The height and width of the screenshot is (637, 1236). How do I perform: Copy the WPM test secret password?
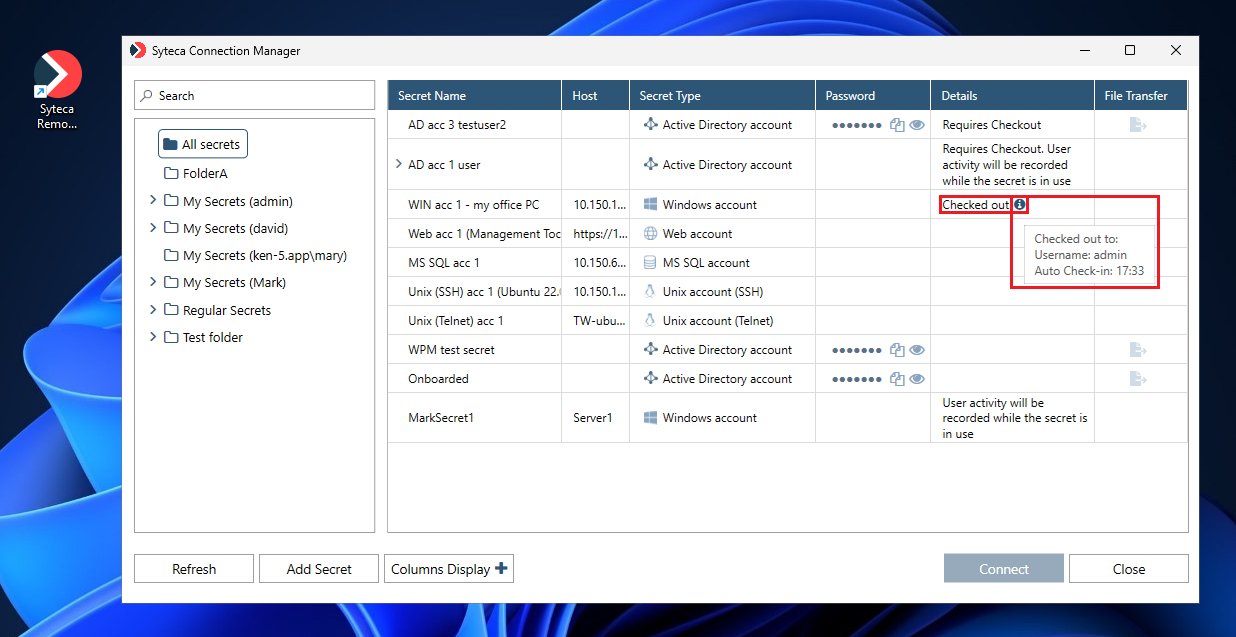(897, 350)
